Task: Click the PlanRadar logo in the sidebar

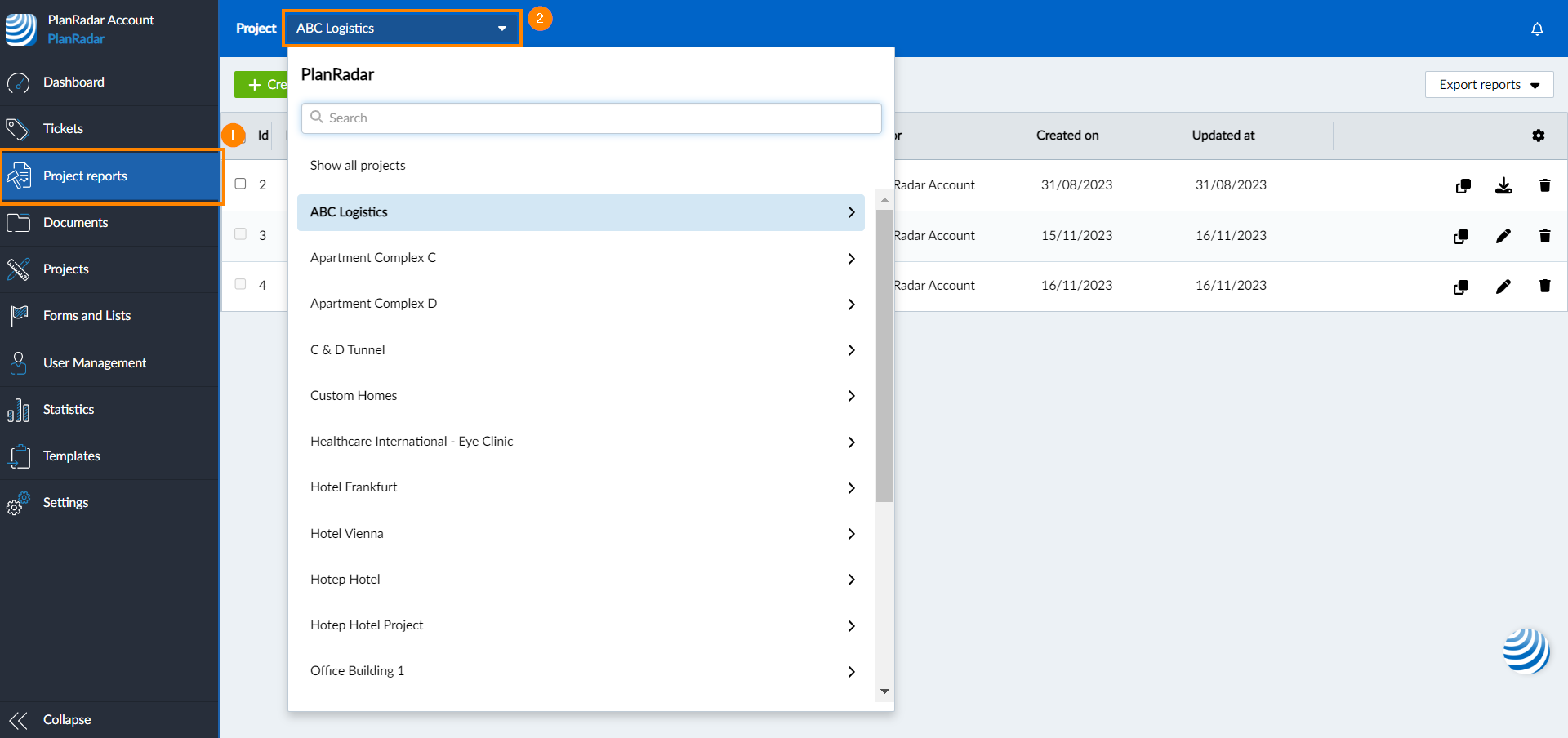Action: (20, 29)
